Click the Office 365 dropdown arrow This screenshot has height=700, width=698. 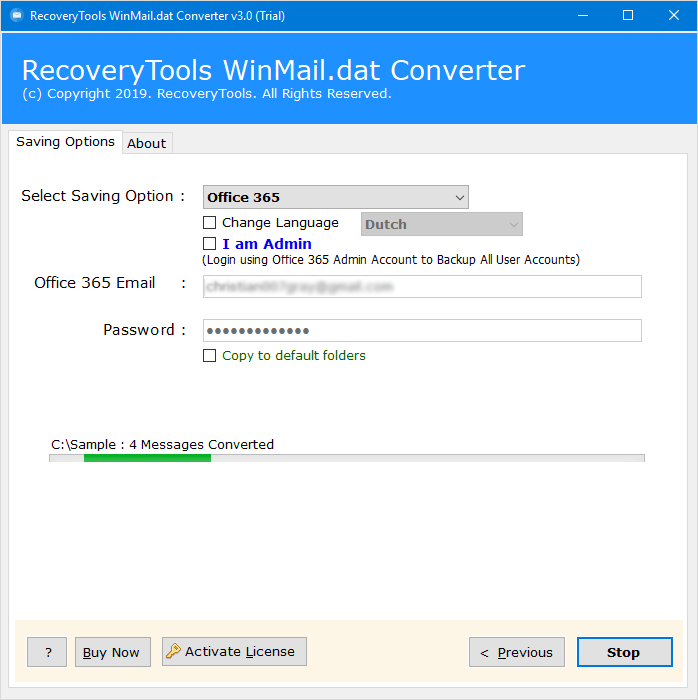pos(459,198)
